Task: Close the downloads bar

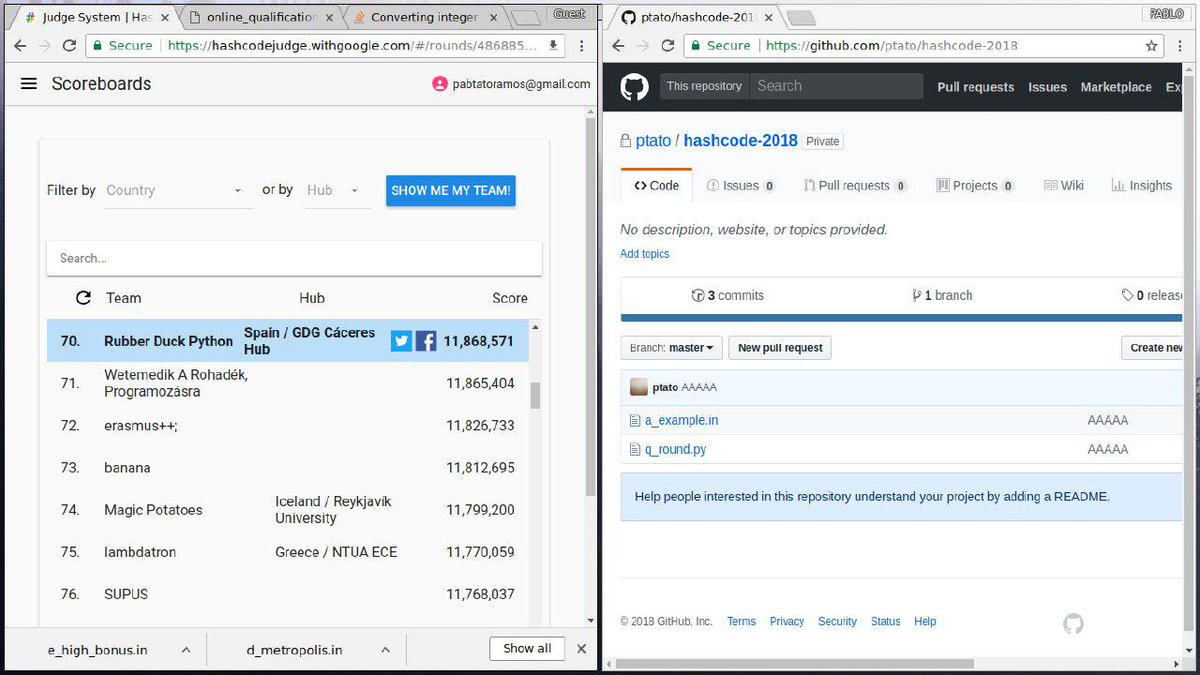Action: tap(581, 649)
